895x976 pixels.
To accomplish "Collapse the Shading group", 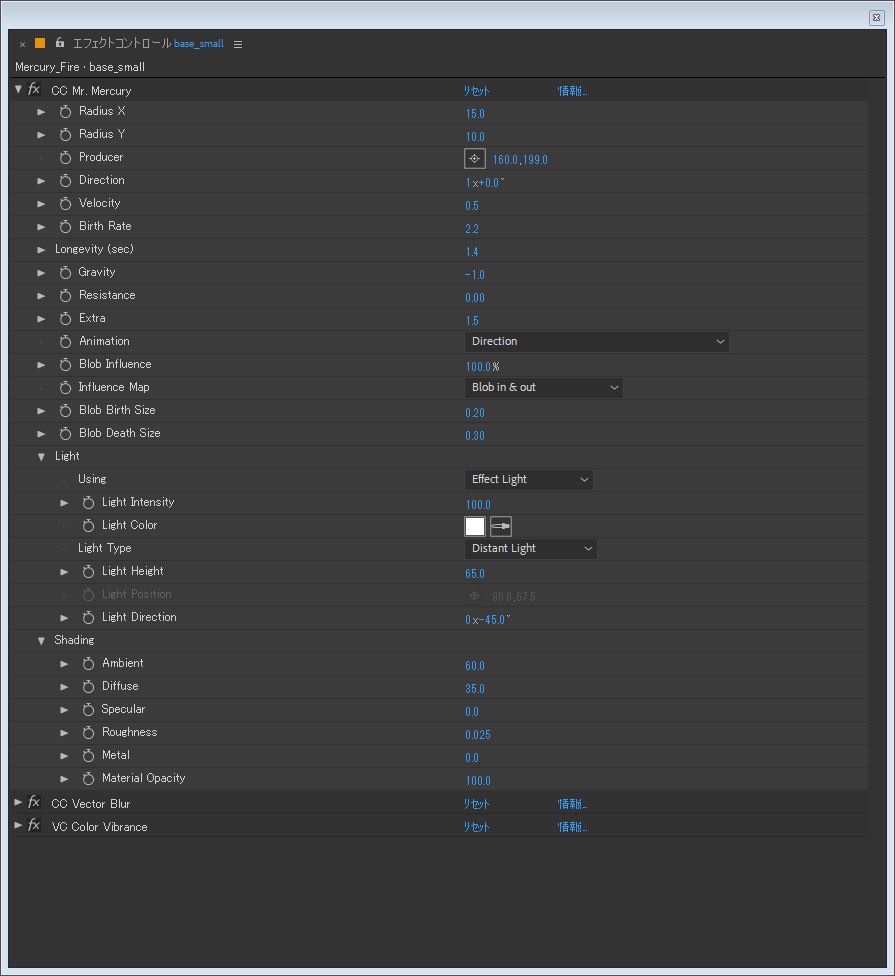I will 41,641.
